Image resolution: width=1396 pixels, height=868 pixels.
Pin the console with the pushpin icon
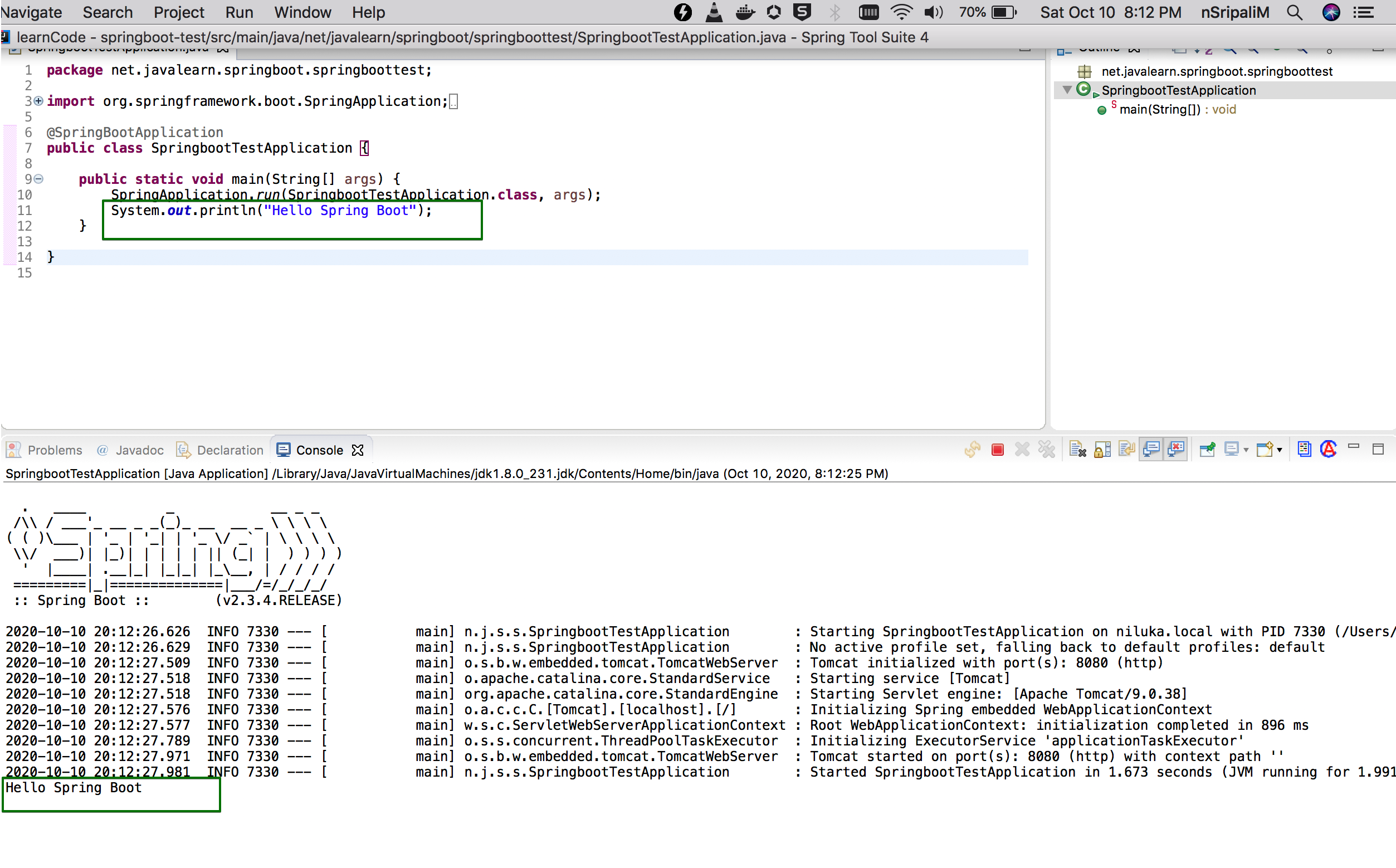1207,450
